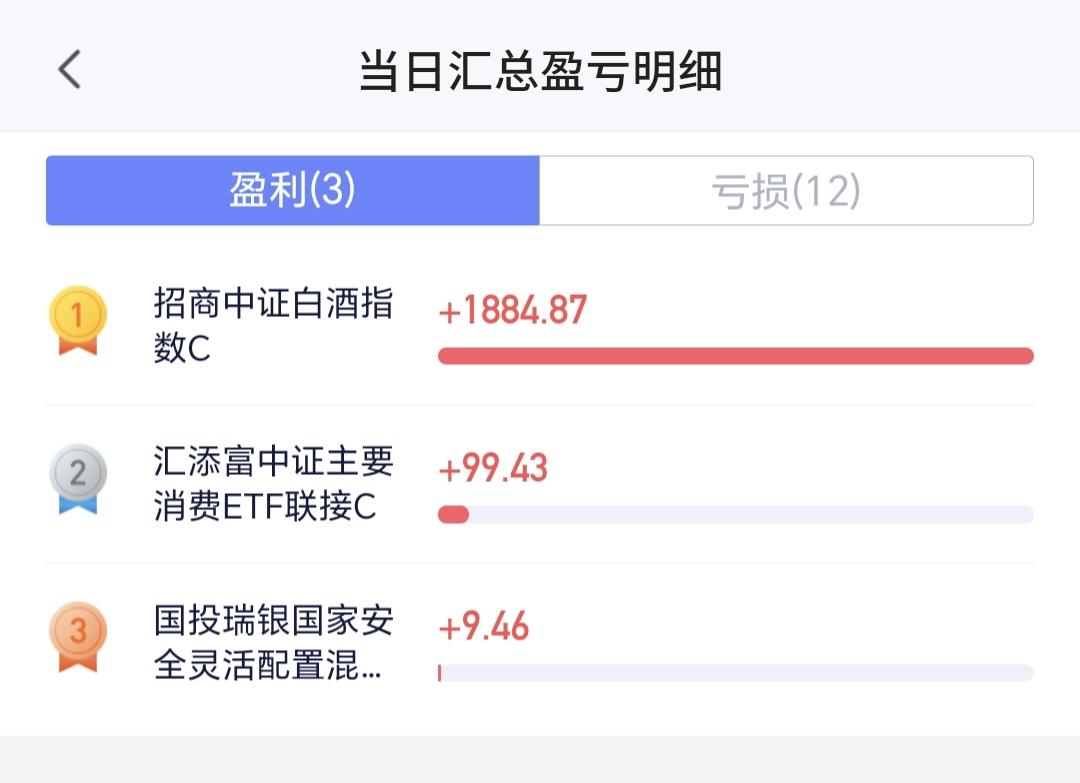Screen dimensions: 1080x783
Task: Tap the back arrow icon
Action: pyautogui.click(x=69, y=70)
